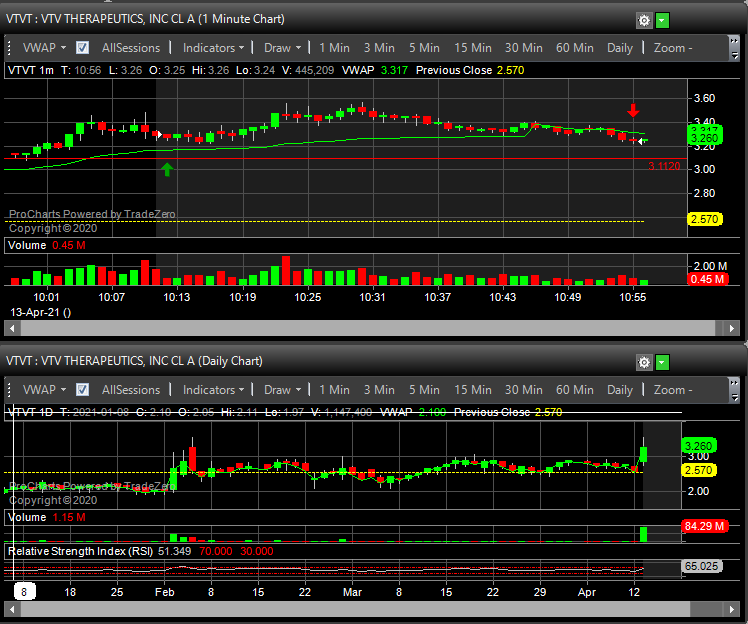Open Indicators dropdown in 1 Minute Chart

coord(214,48)
